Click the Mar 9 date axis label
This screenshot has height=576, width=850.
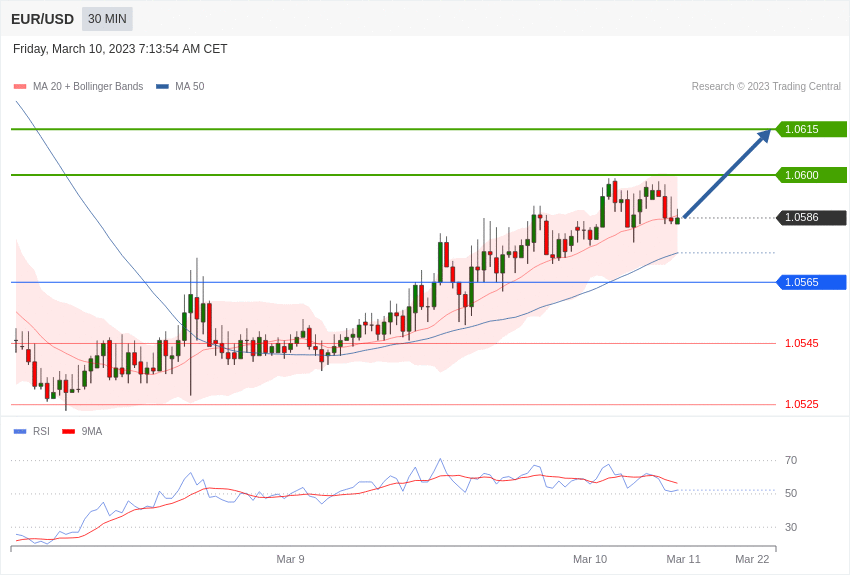point(291,560)
